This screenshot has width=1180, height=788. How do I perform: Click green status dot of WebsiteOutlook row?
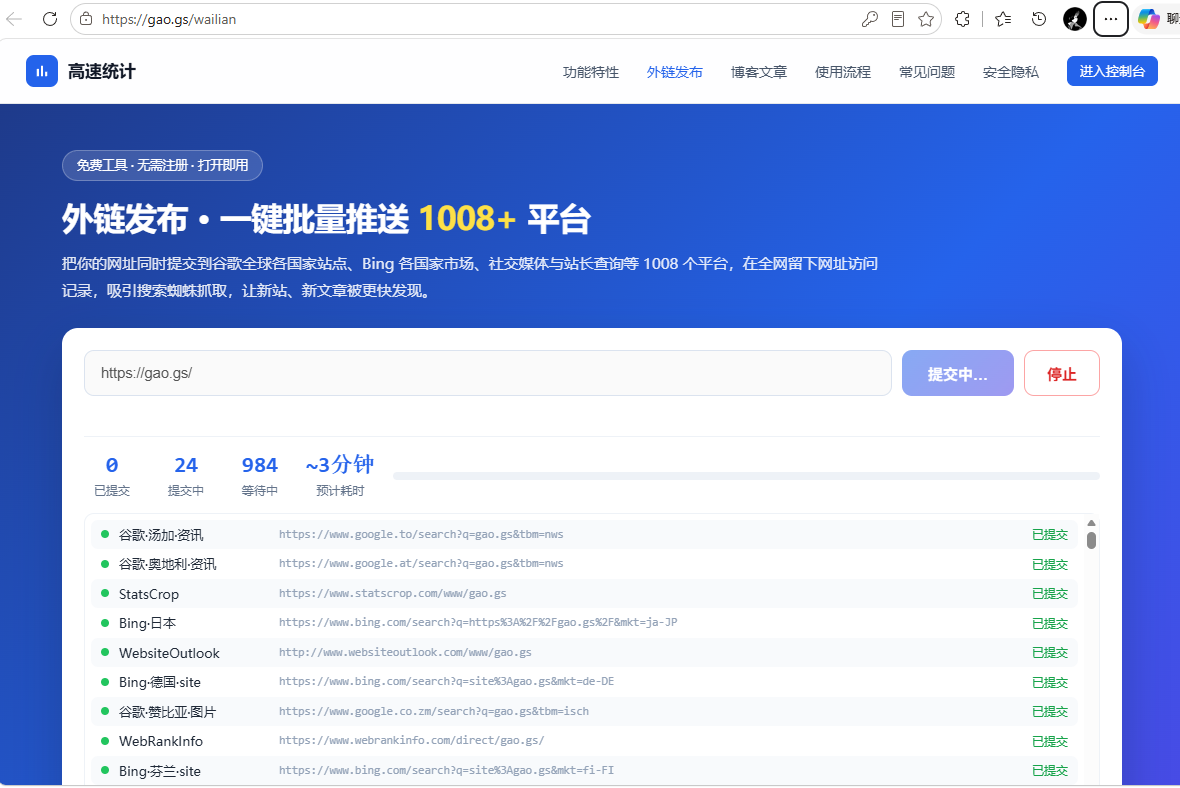coord(105,652)
